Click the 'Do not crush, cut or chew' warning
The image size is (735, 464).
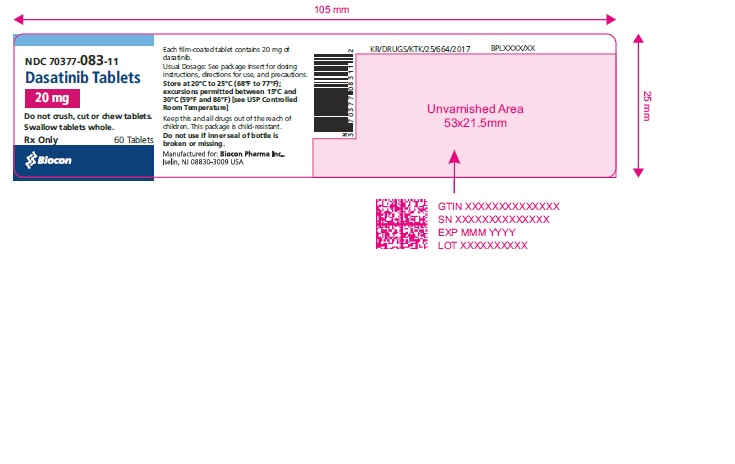[x=87, y=119]
